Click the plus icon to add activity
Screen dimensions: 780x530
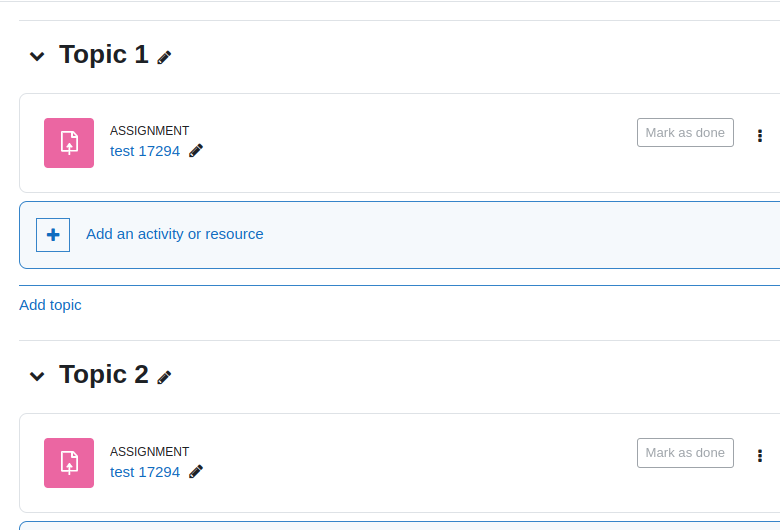(53, 235)
